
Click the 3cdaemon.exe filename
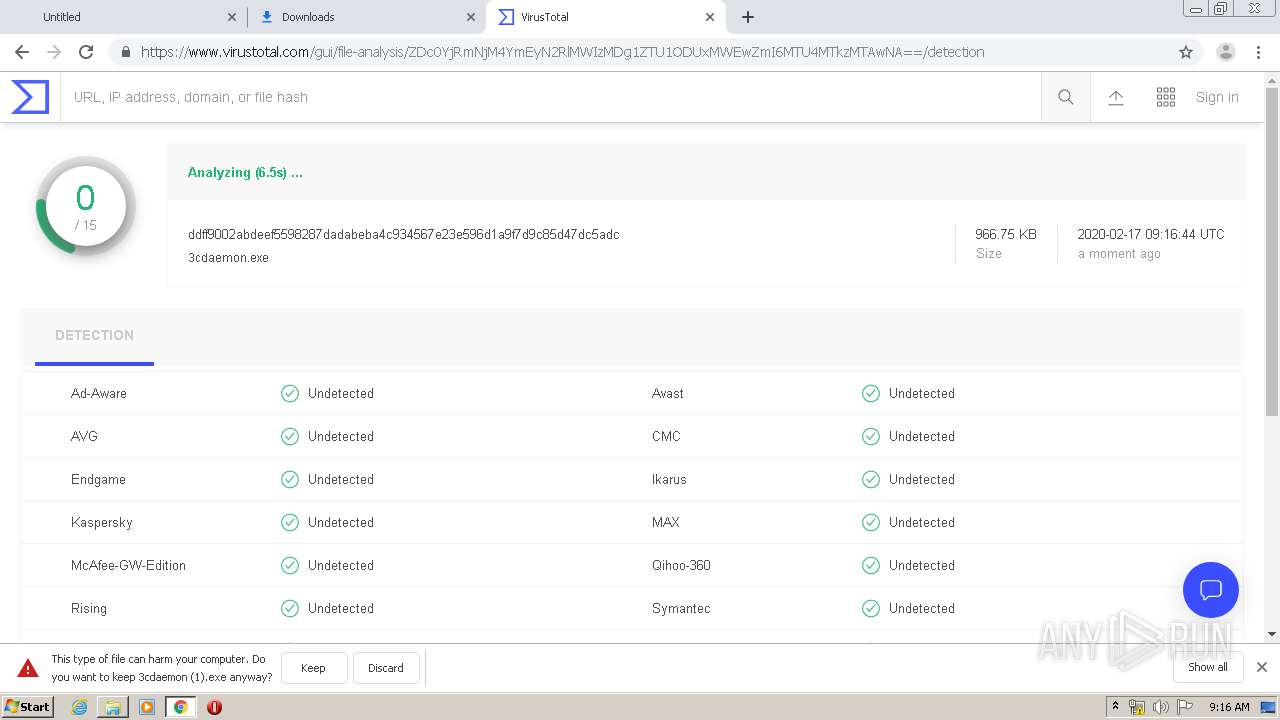(228, 257)
